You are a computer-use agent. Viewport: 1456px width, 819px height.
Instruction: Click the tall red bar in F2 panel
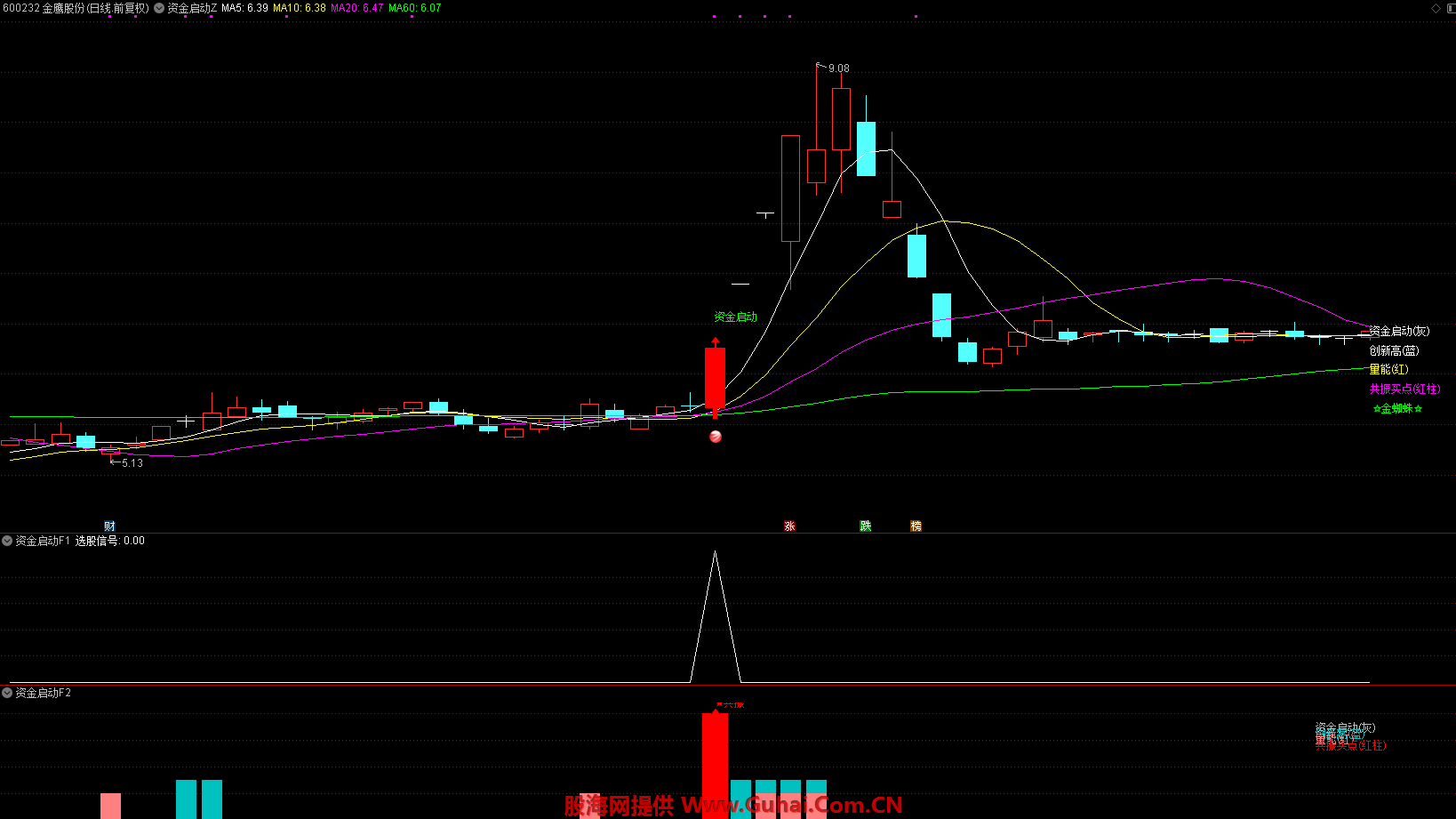pyautogui.click(x=715, y=766)
